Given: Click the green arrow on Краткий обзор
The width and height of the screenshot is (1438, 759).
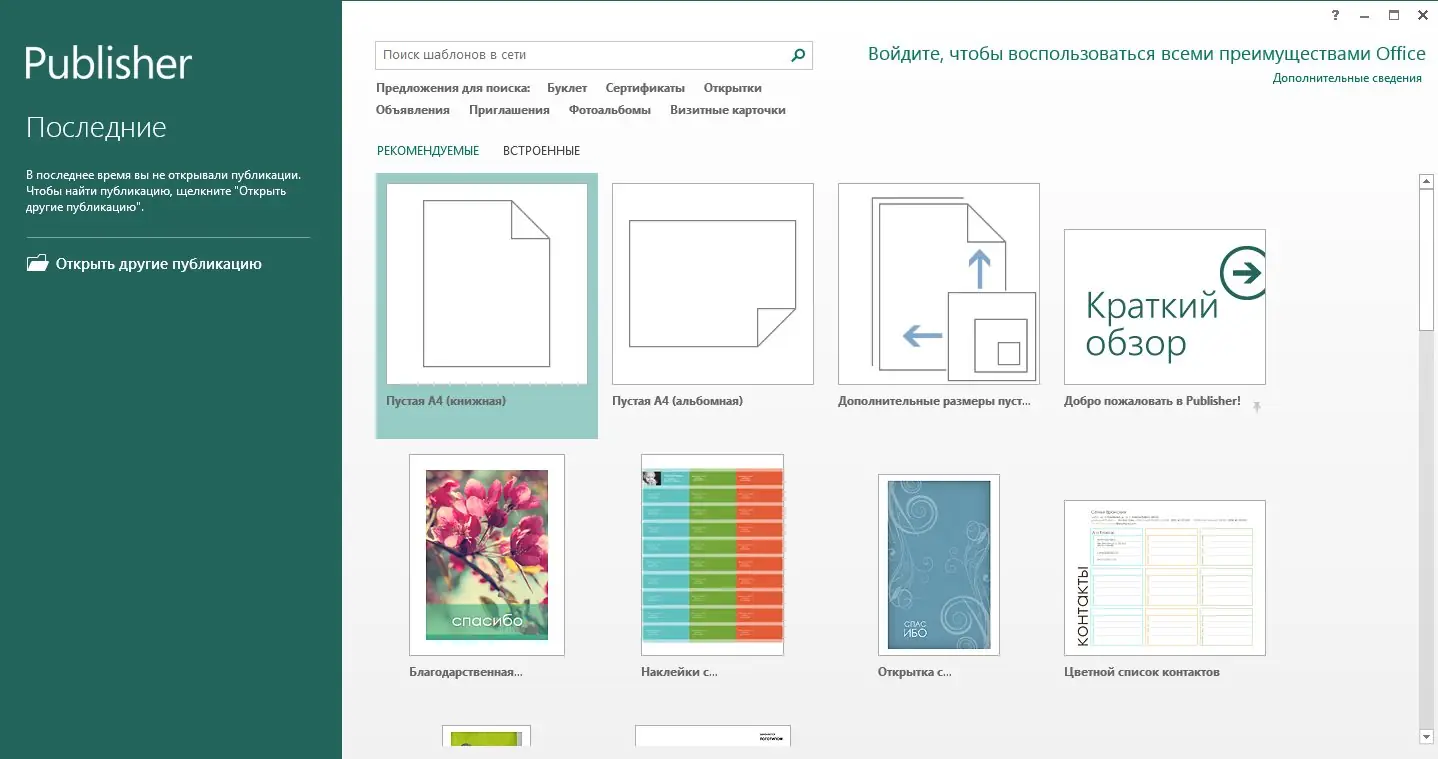Looking at the screenshot, I should coord(1243,273).
